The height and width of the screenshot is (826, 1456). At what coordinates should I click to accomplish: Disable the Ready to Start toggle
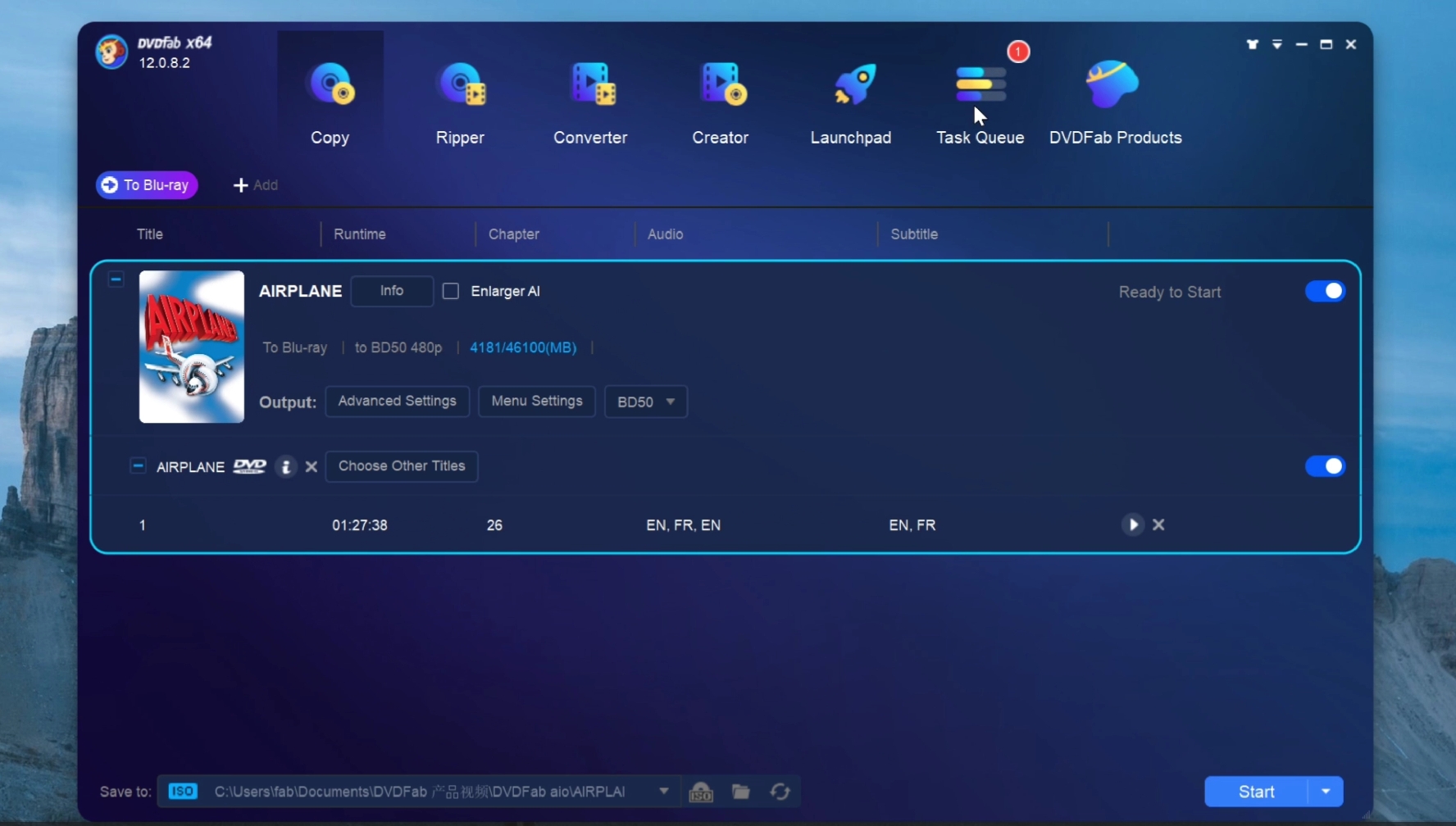1325,291
